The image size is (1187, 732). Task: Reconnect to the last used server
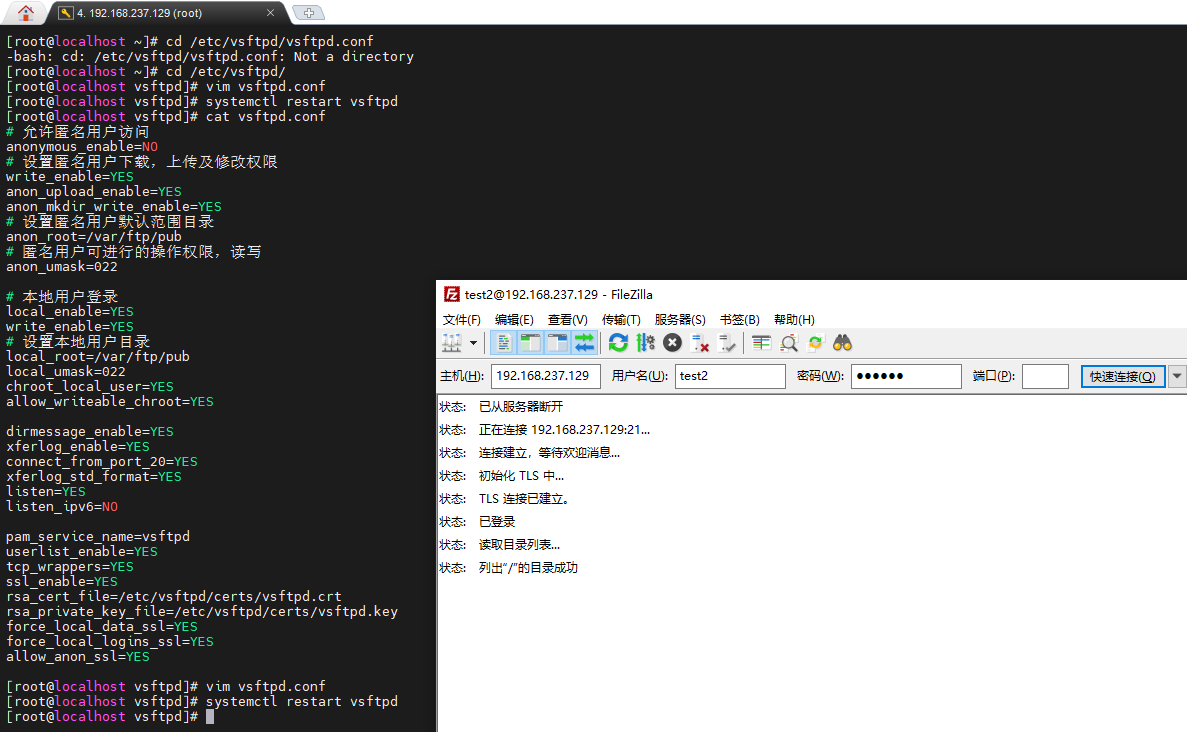pyautogui.click(x=727, y=343)
